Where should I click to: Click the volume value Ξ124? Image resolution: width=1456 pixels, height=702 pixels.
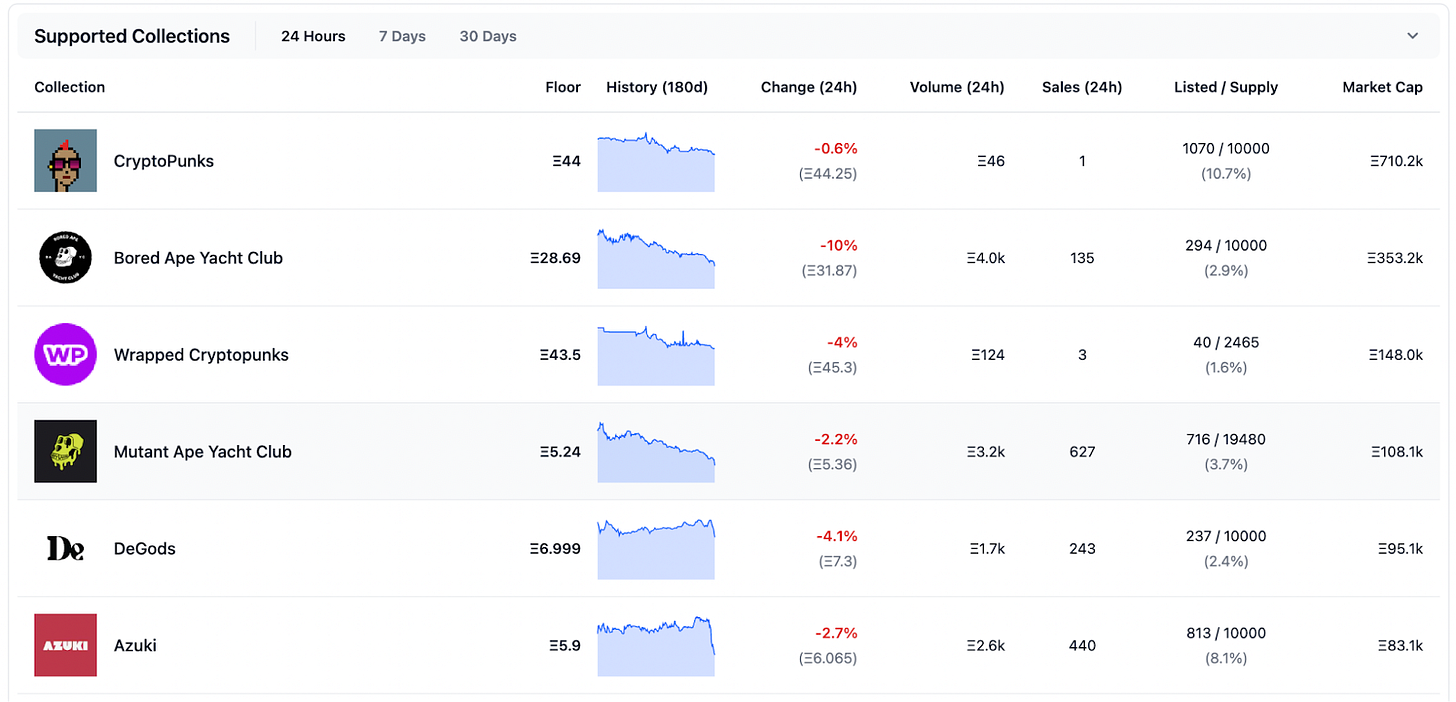(x=987, y=355)
